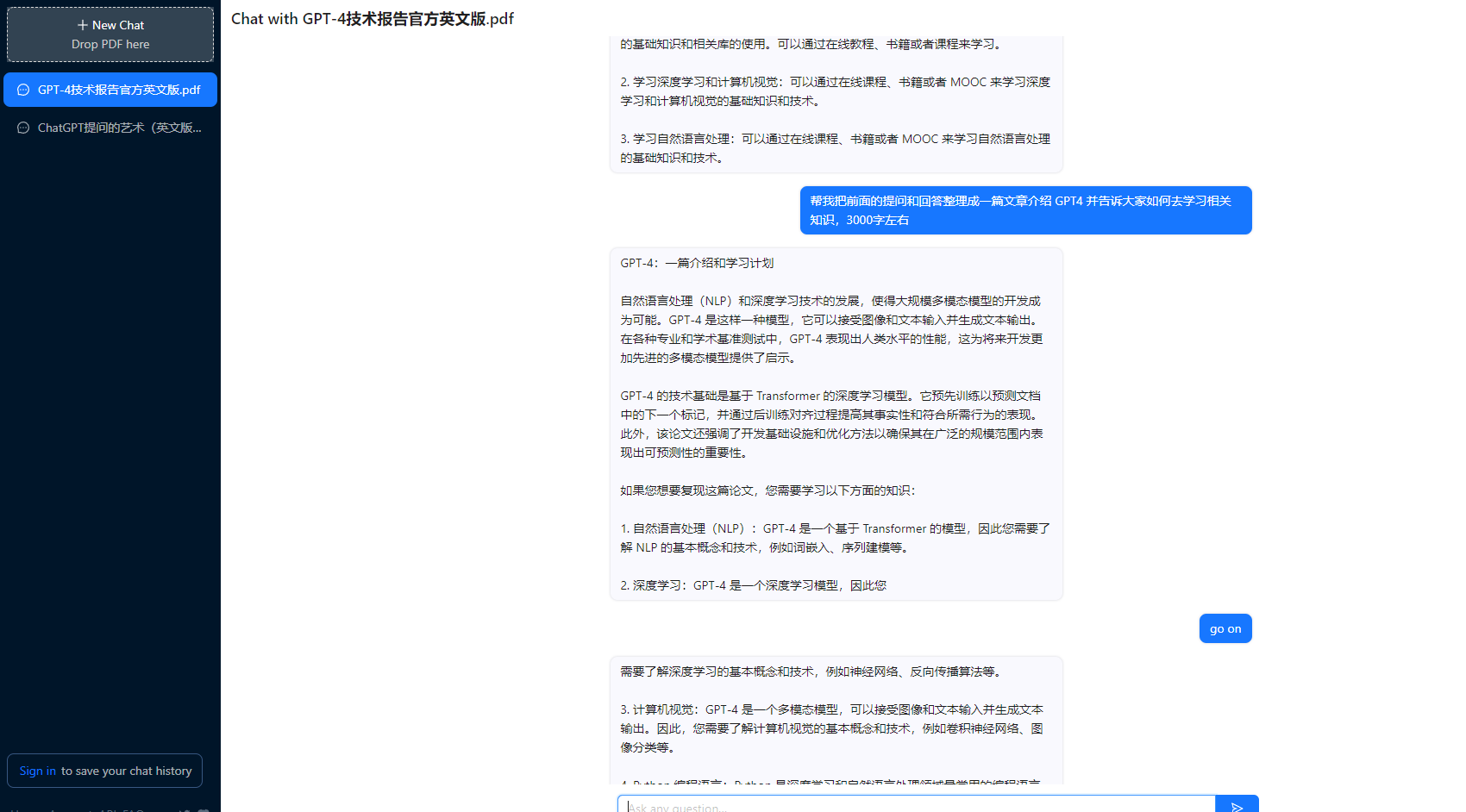
Task: Click the heading line GPT-4：一篇介绍和学习计划
Action: tap(697, 263)
